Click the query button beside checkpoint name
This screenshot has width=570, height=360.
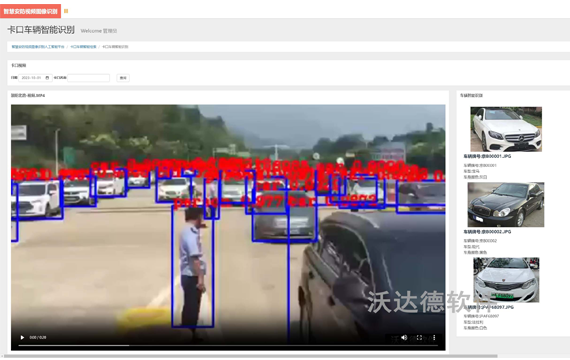(x=123, y=78)
